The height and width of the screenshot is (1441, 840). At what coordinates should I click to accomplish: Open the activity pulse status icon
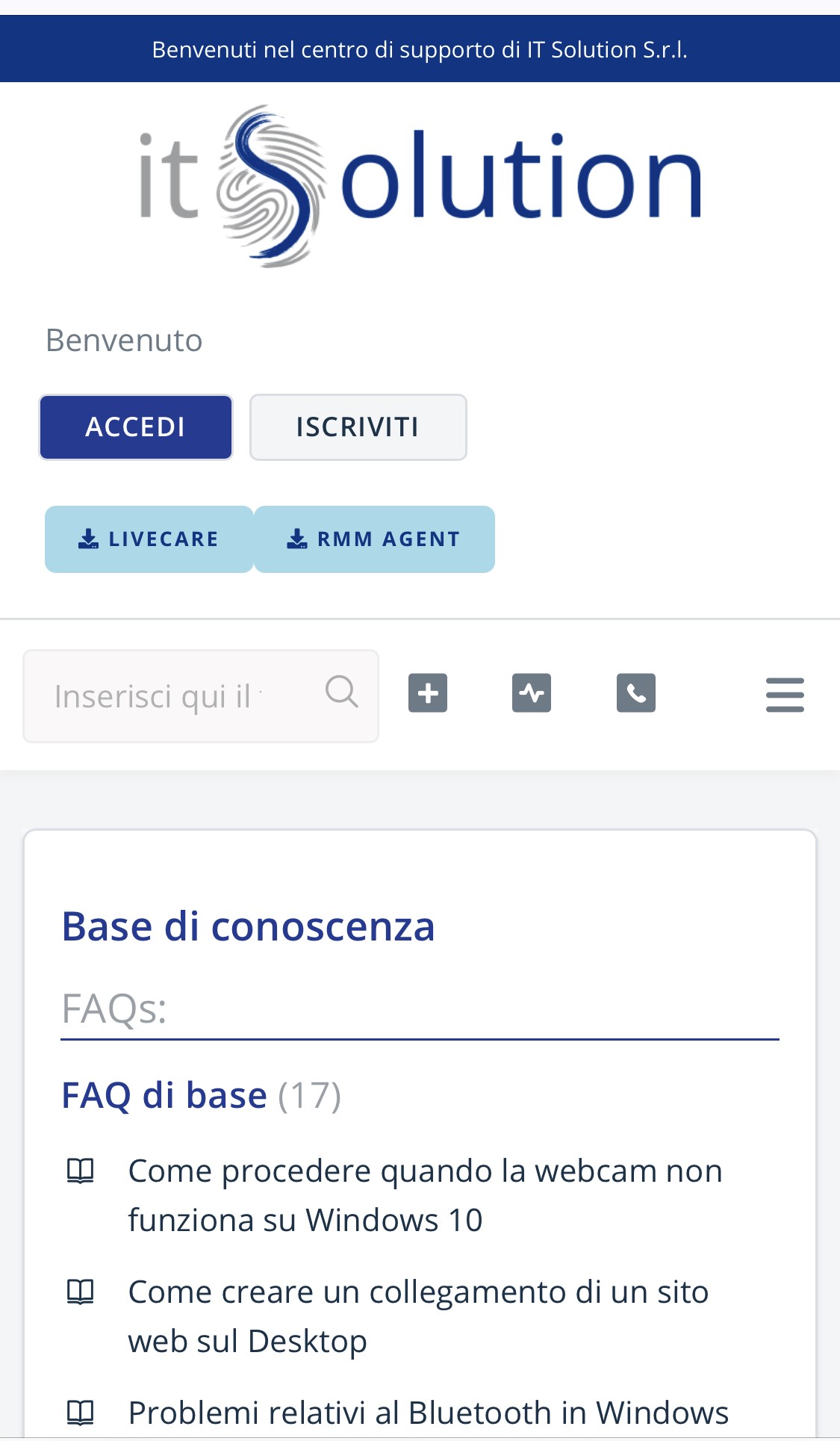tap(532, 692)
